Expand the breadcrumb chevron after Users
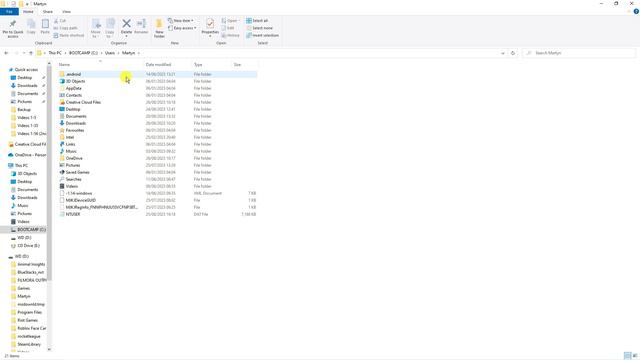Image resolution: width=640 pixels, height=360 pixels. pyautogui.click(x=119, y=53)
